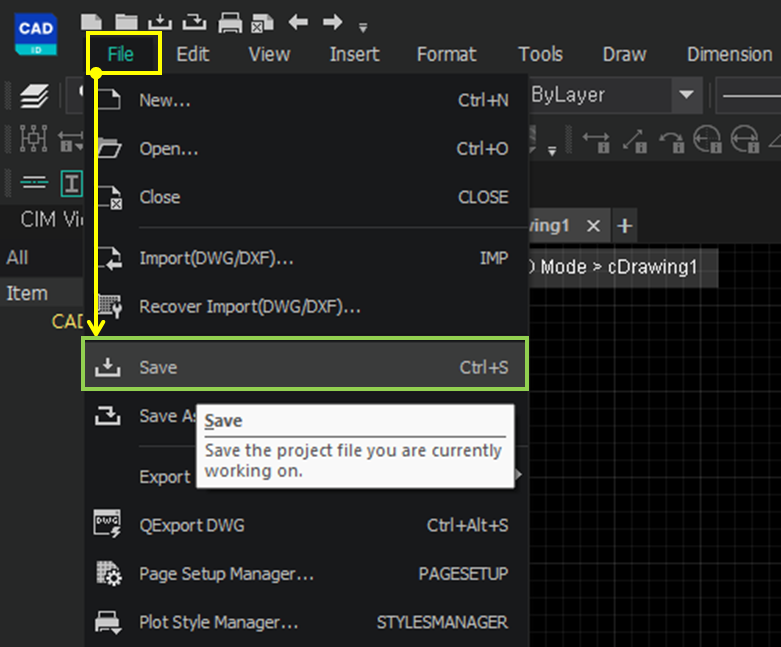Image resolution: width=781 pixels, height=647 pixels.
Task: Click the Print icon in quick access toolbar
Action: pos(230,23)
